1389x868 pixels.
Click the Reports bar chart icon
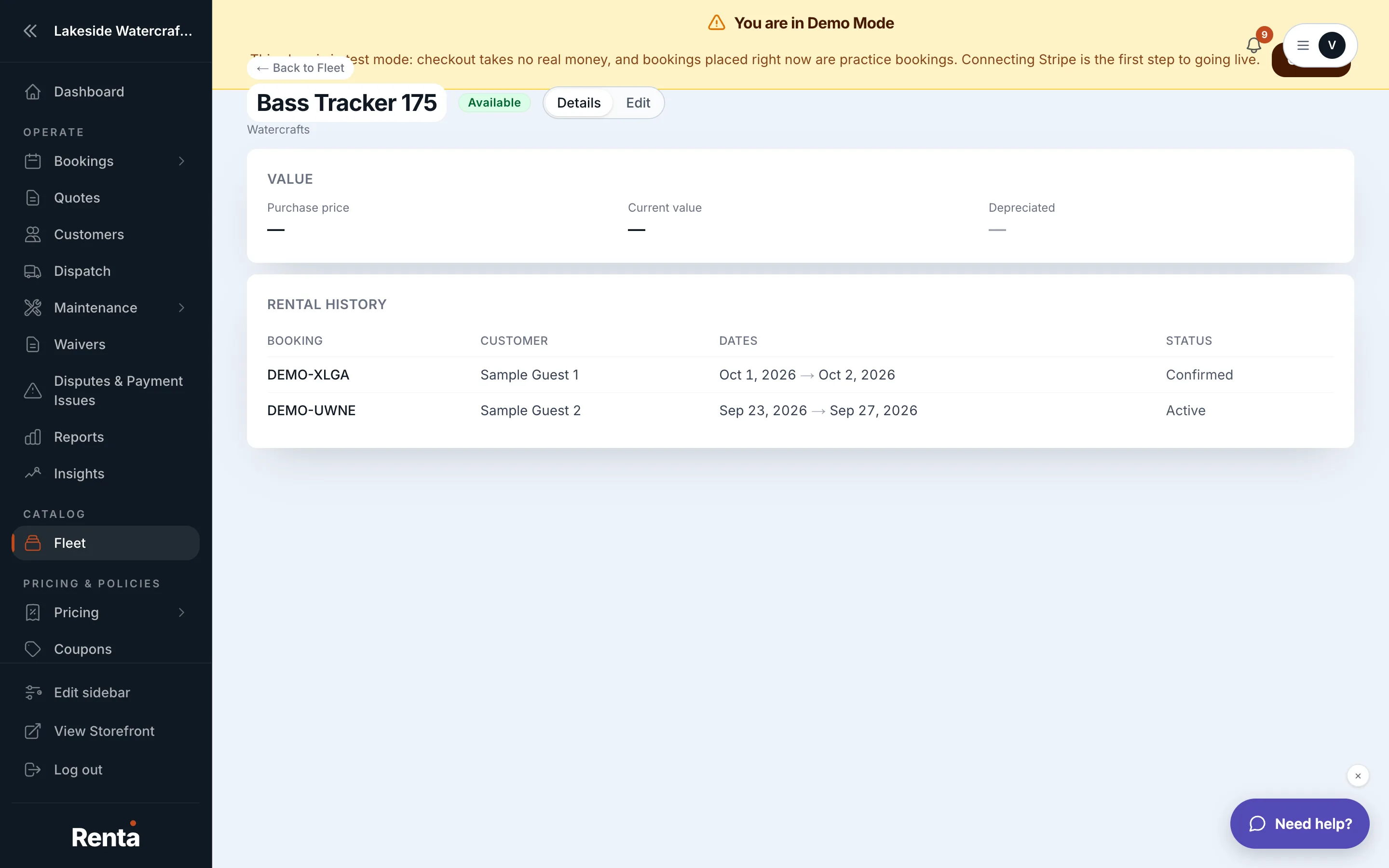coord(33,437)
